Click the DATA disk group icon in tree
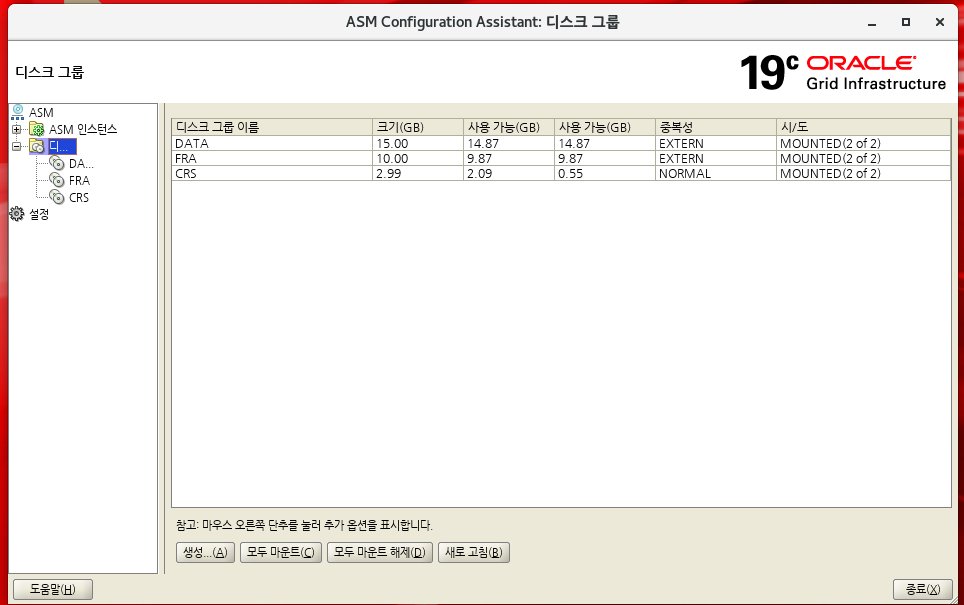This screenshot has width=964, height=605. tap(57, 164)
